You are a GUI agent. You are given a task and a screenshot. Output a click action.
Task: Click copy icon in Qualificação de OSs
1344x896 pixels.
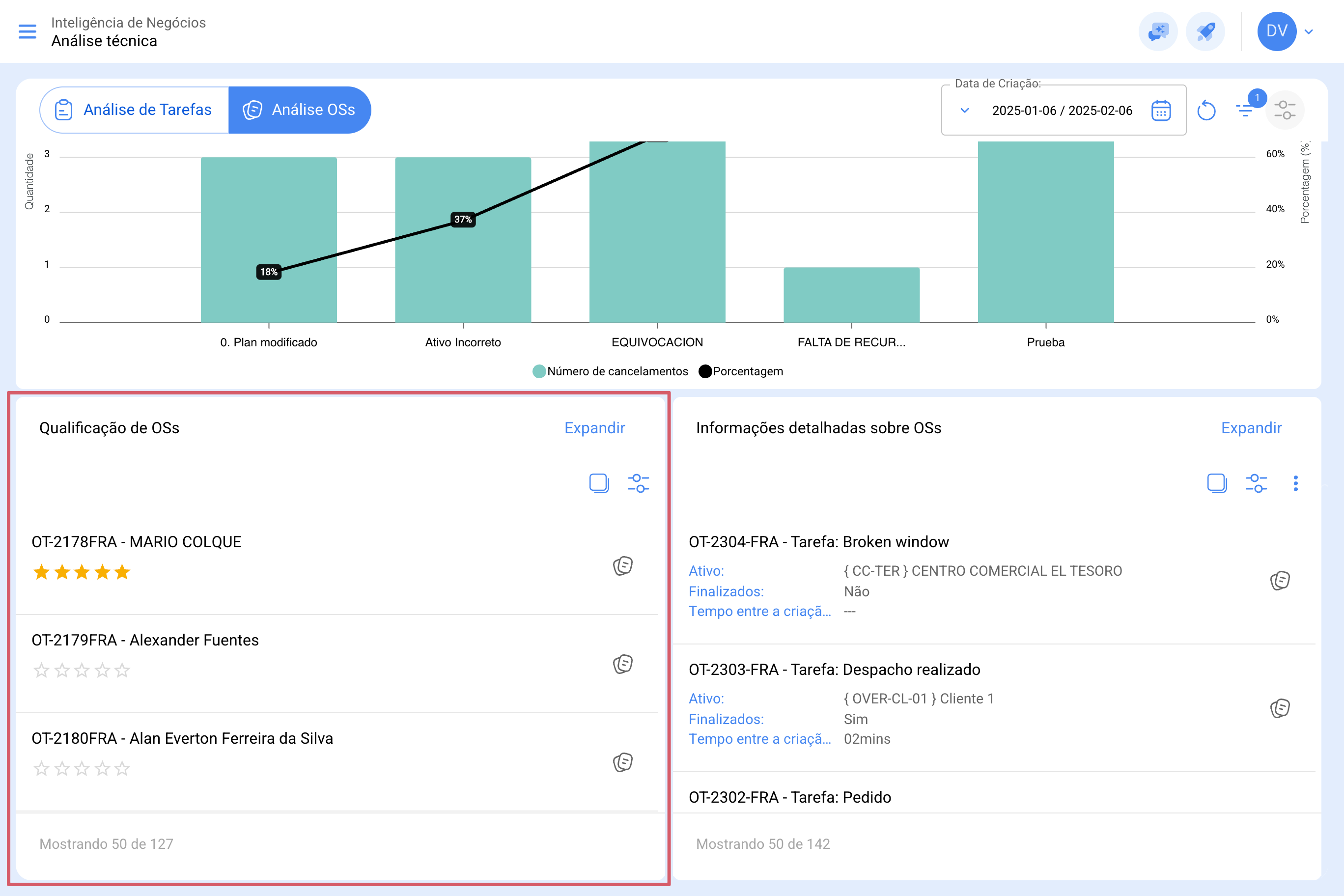tap(599, 483)
